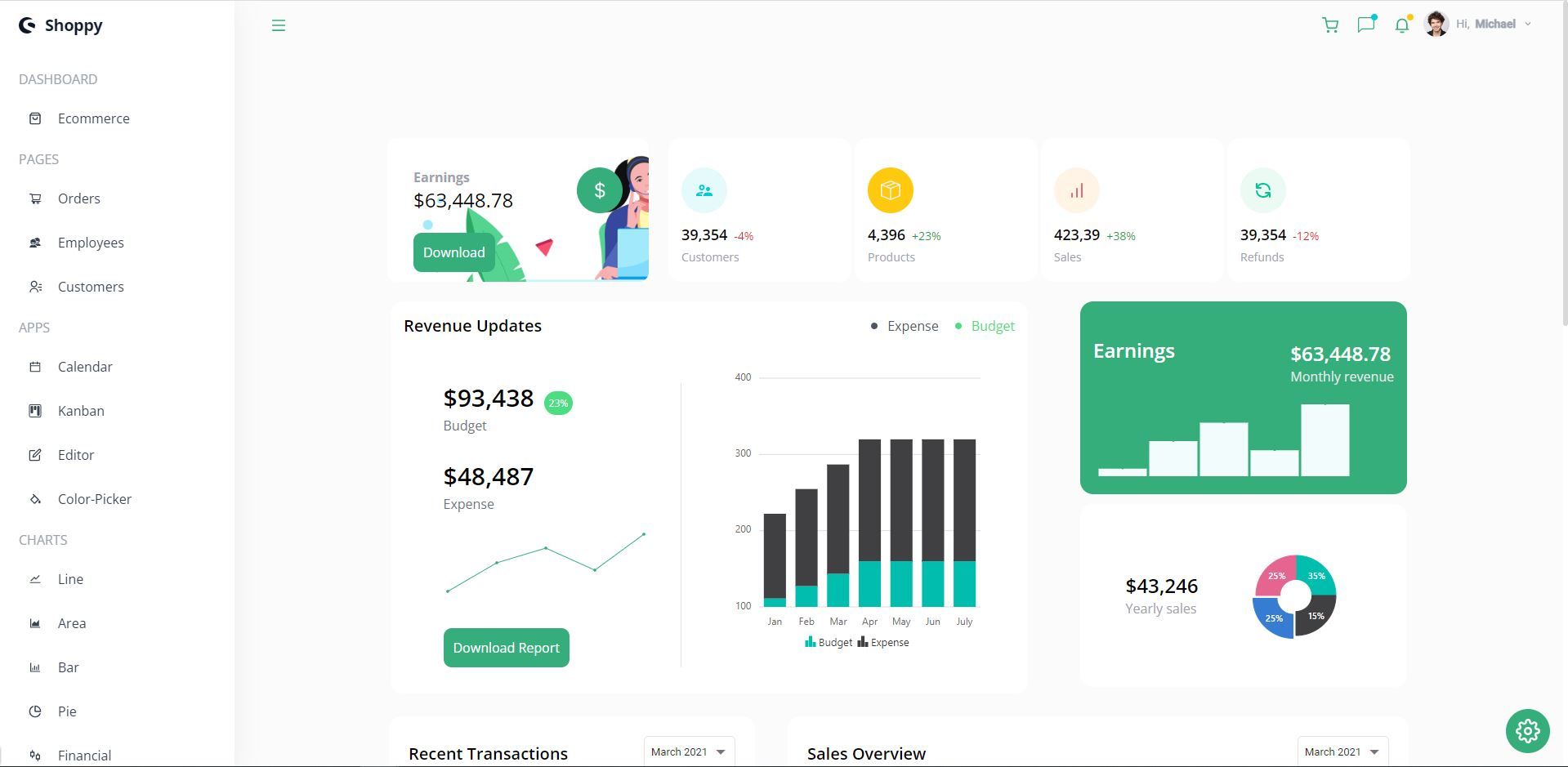Toggle the hamburger sidebar menu
The width and height of the screenshot is (1568, 767).
click(x=279, y=25)
